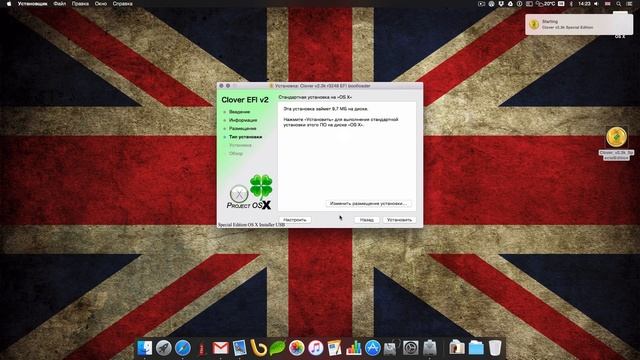Launch iTunes from the dock
Image resolution: width=640 pixels, height=360 pixels.
[316, 348]
